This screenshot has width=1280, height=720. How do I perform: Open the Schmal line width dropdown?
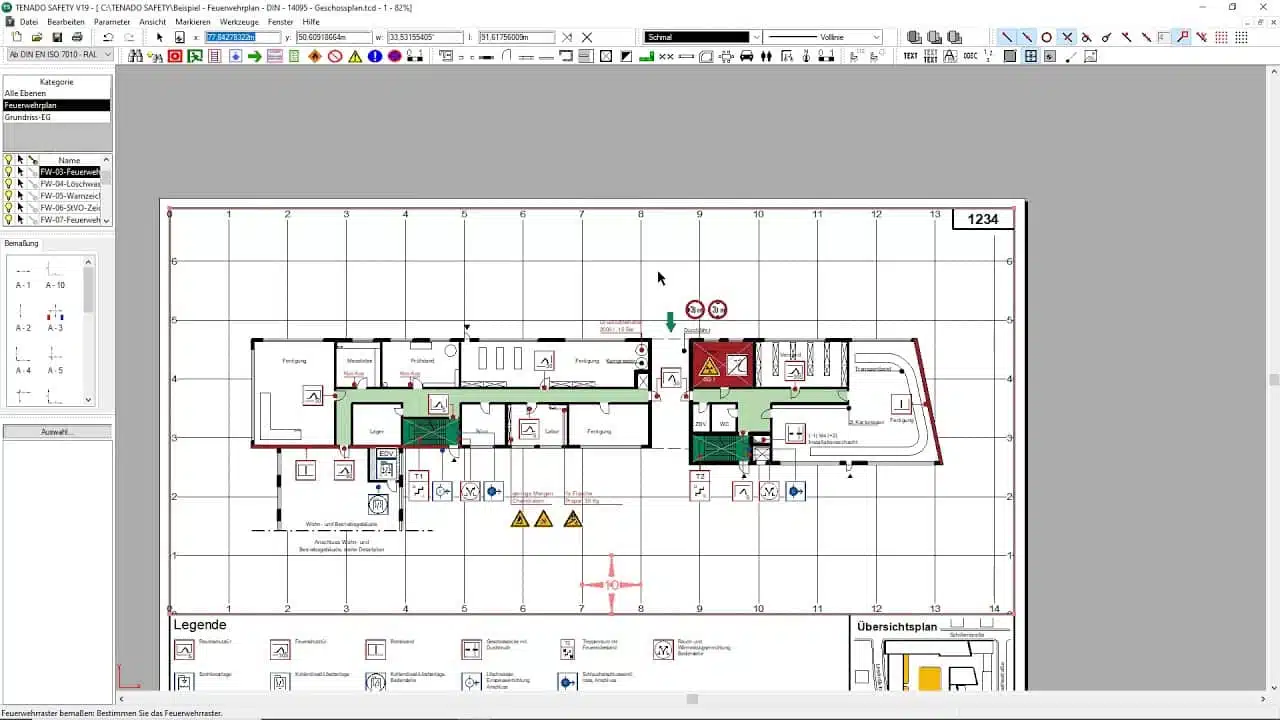(756, 37)
